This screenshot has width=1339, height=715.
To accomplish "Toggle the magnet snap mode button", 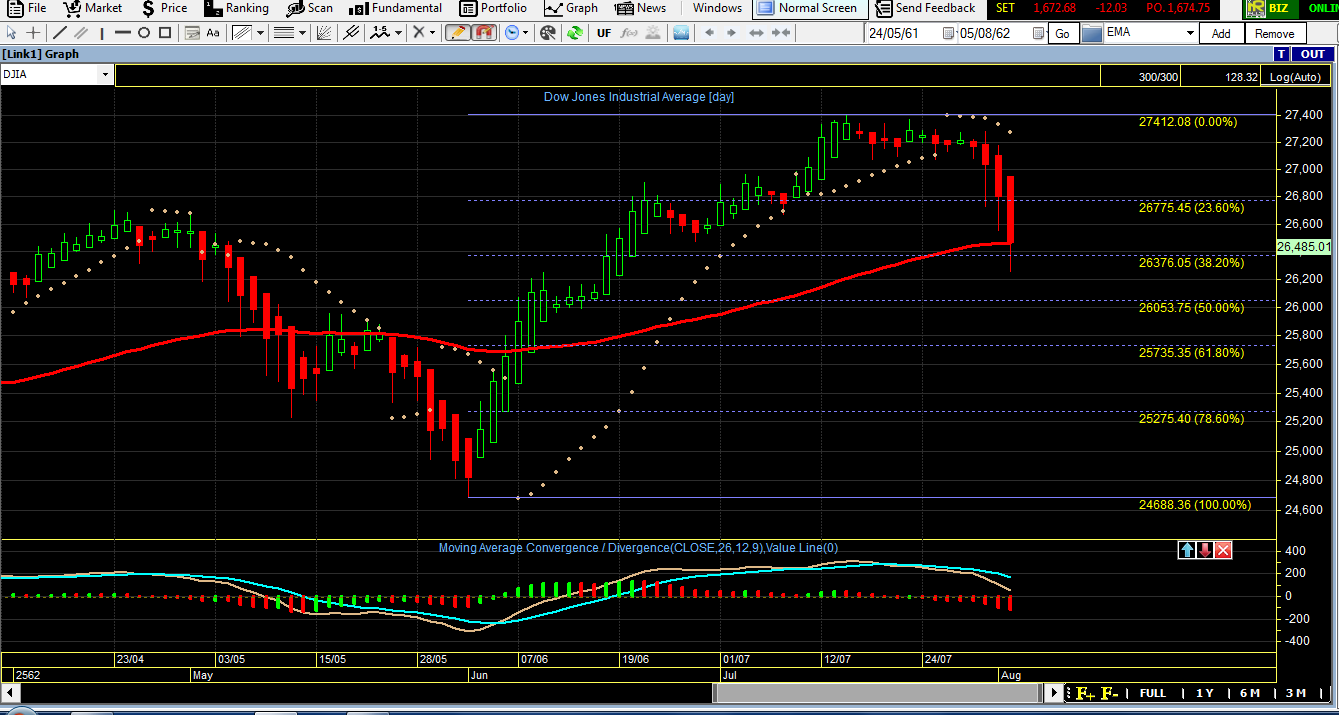I will tap(484, 33).
